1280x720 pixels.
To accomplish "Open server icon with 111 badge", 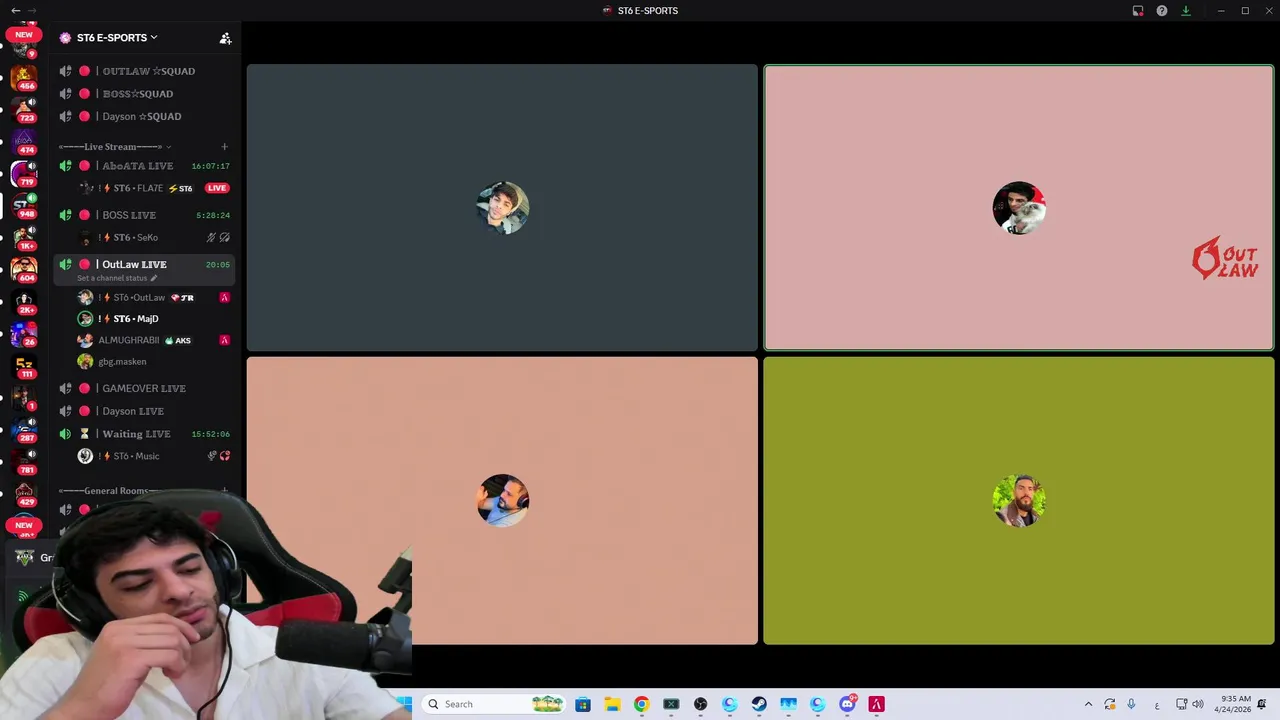I will [x=24, y=366].
